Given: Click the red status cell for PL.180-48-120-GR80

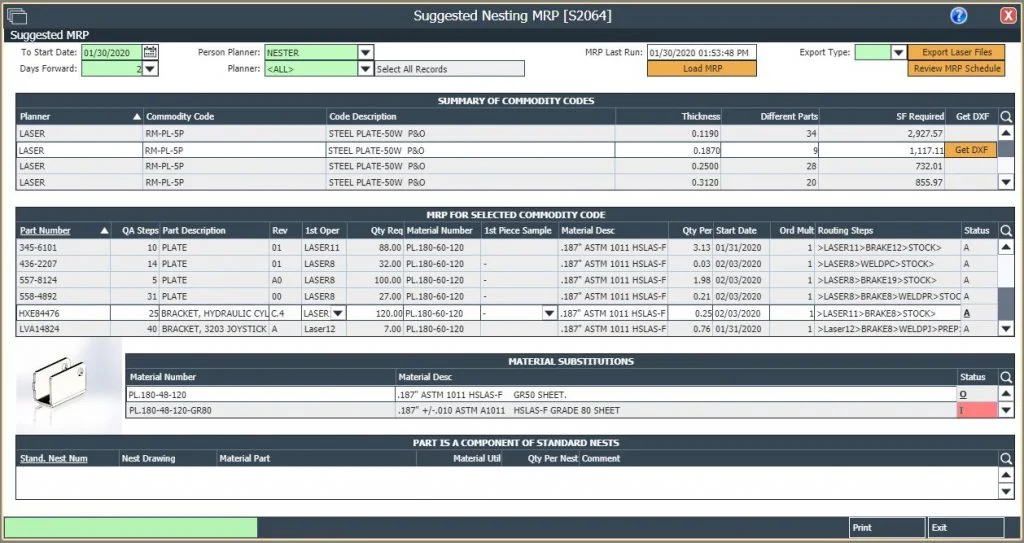Looking at the screenshot, I should pyautogui.click(x=976, y=410).
